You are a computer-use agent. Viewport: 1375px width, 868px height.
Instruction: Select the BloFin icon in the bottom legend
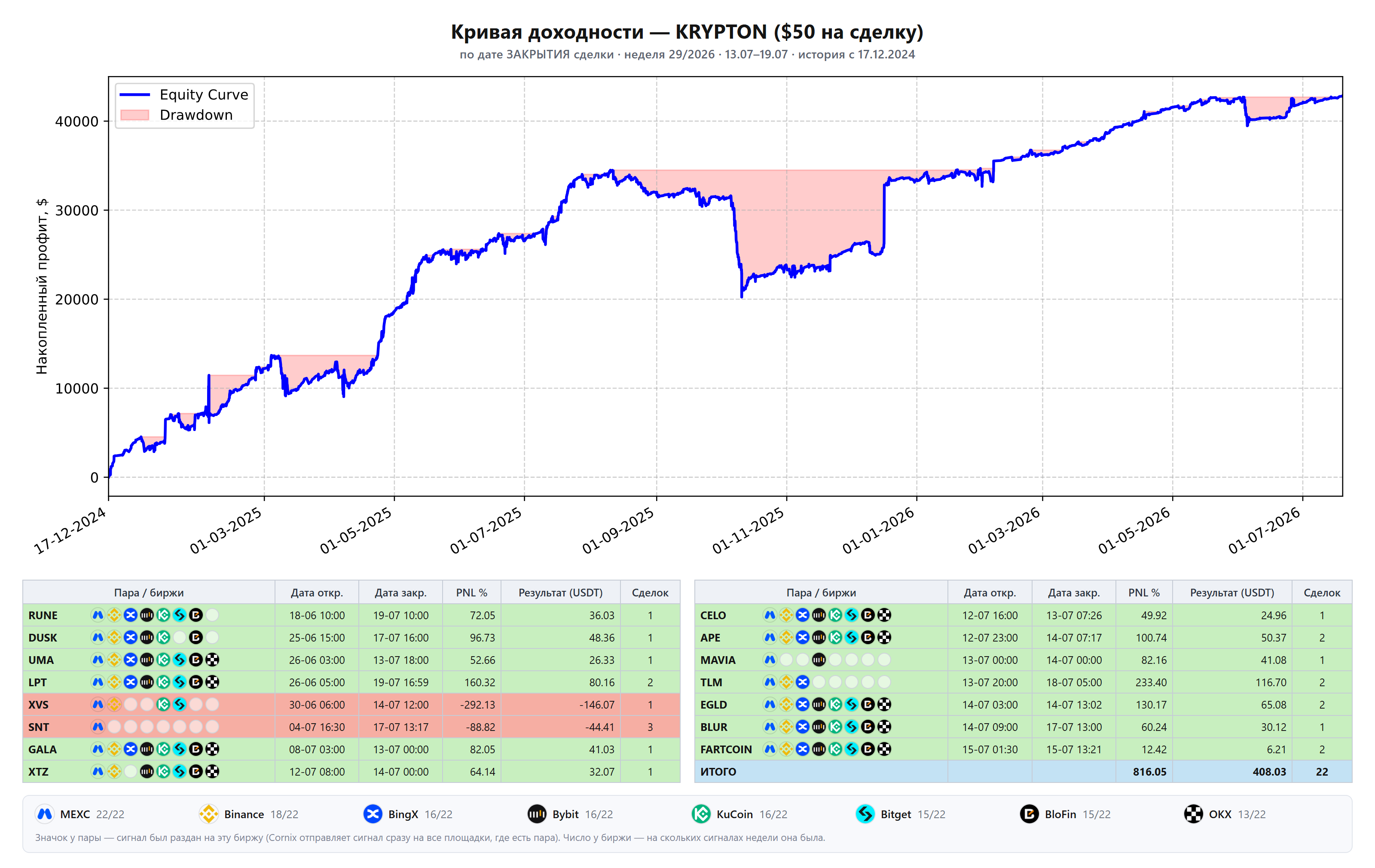point(1029,814)
